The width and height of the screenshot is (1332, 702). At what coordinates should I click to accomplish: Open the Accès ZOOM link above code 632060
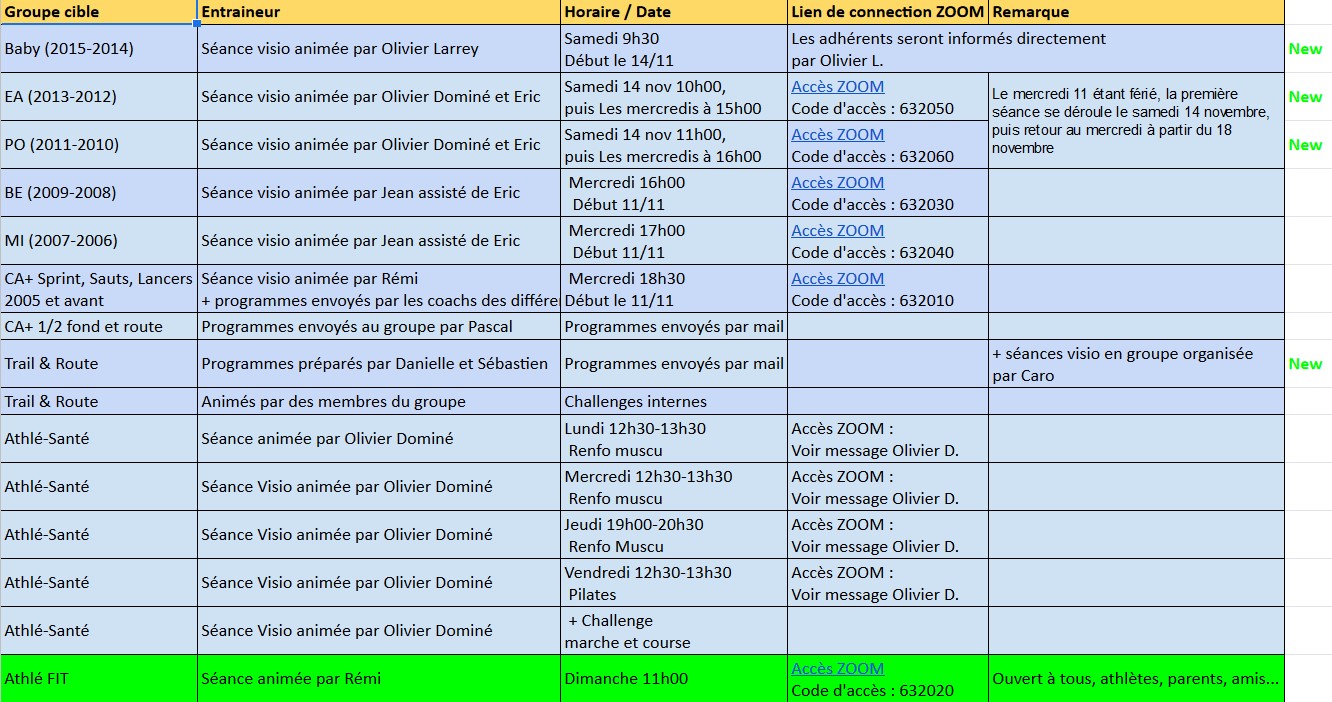pos(838,135)
